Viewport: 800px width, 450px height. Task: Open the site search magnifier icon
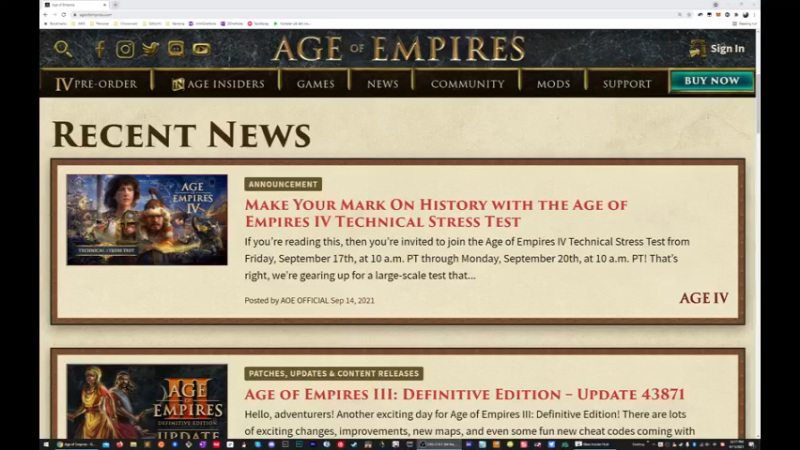[x=63, y=49]
